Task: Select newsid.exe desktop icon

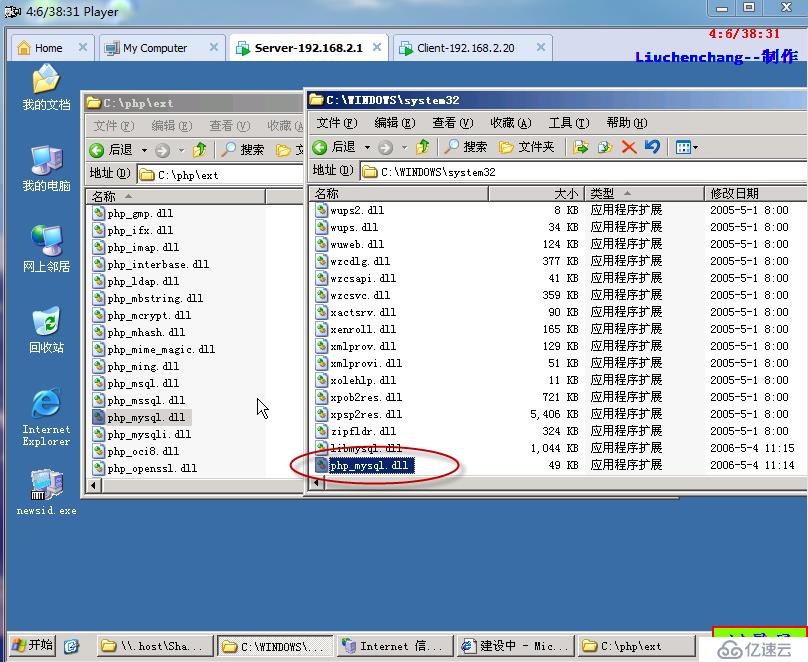Action: click(46, 492)
